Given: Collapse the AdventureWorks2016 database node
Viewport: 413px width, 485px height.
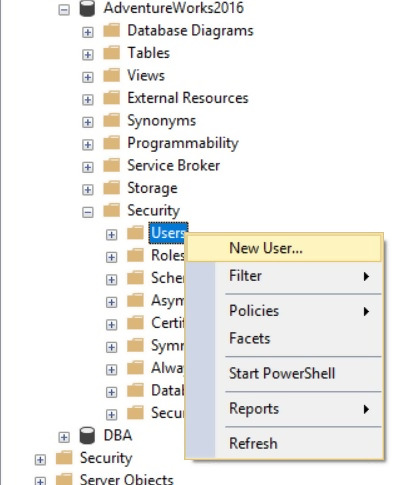Looking at the screenshot, I should pyautogui.click(x=64, y=10).
